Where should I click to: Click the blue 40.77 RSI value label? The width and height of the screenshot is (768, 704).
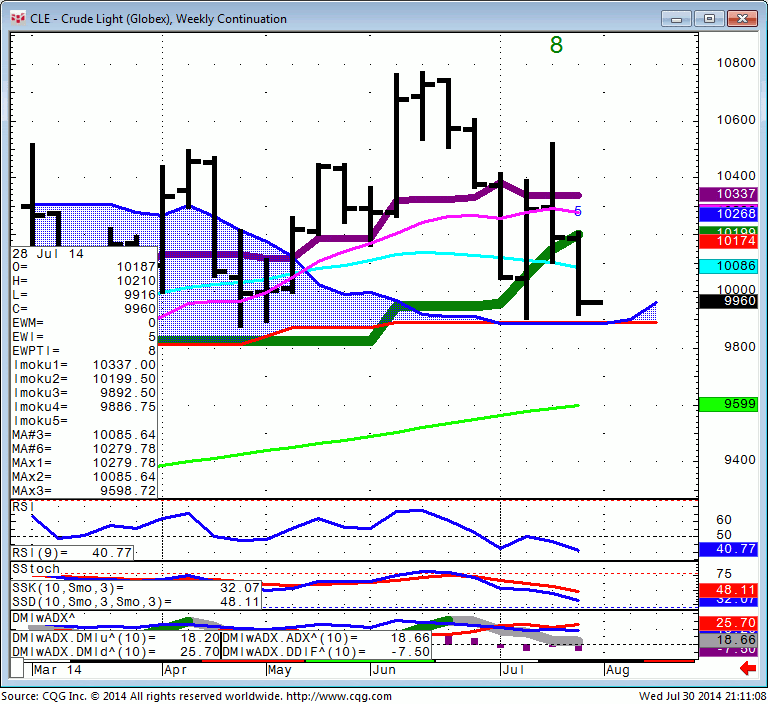point(729,549)
